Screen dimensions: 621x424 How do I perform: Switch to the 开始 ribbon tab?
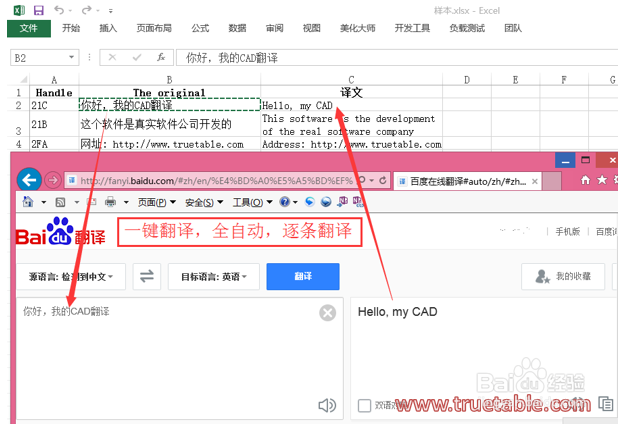tap(71, 28)
